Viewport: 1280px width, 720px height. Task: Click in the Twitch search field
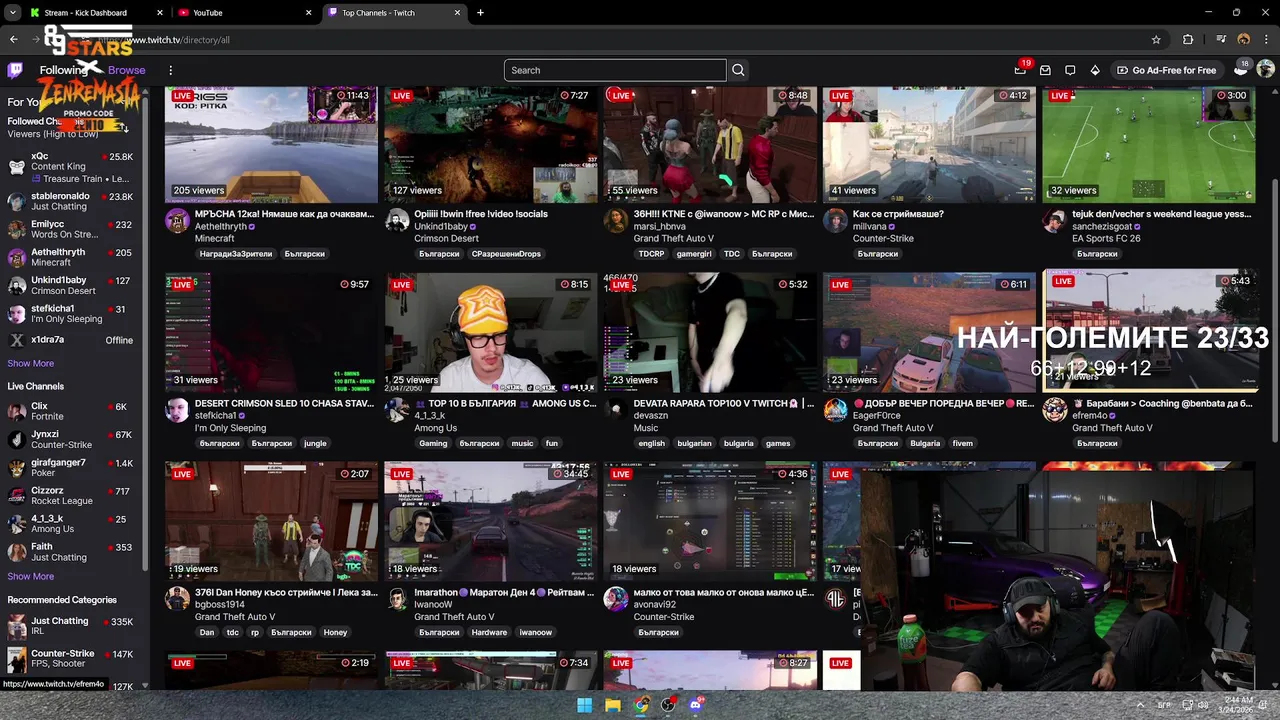coord(615,70)
